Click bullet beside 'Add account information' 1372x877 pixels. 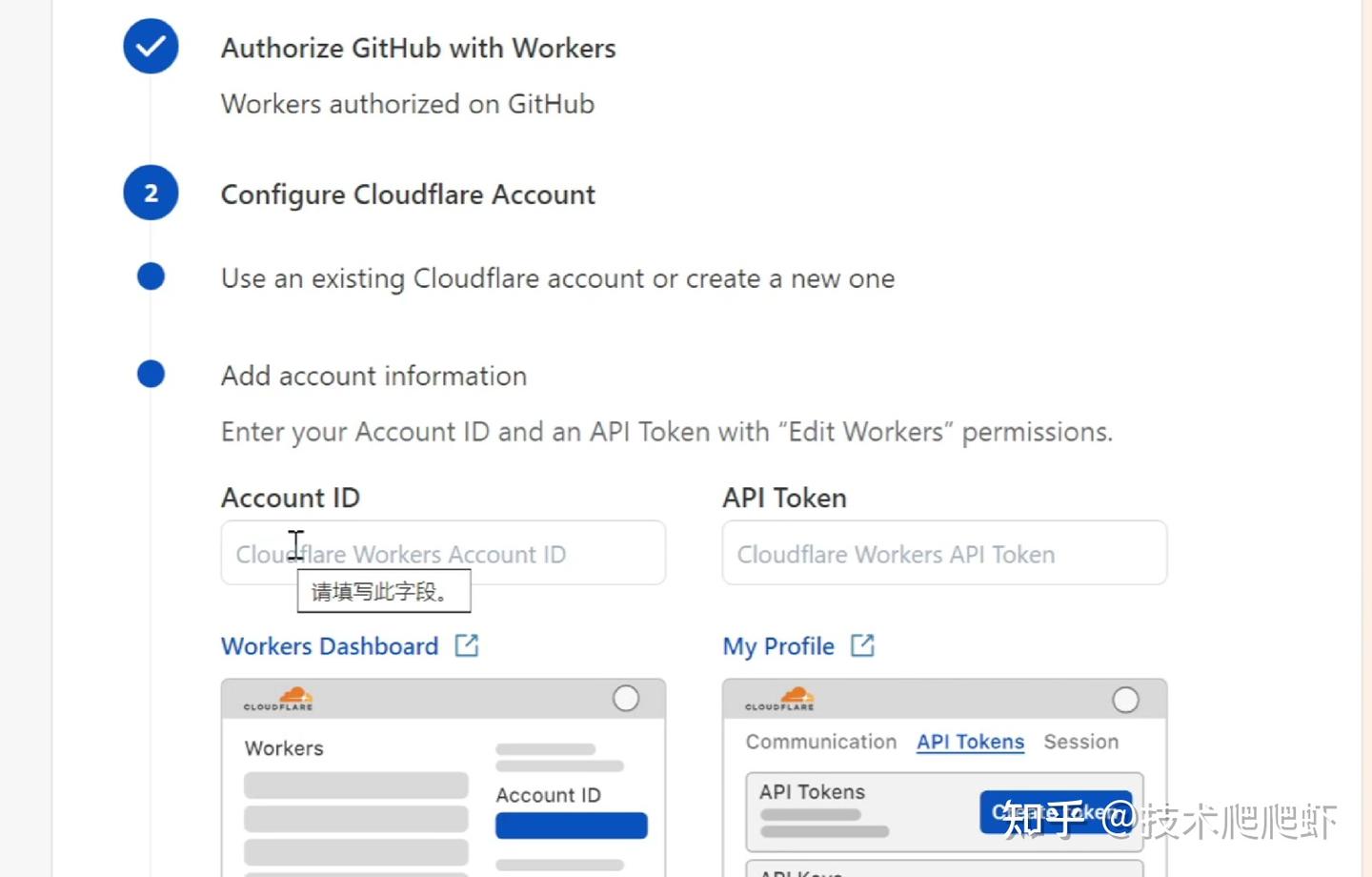pyautogui.click(x=151, y=374)
